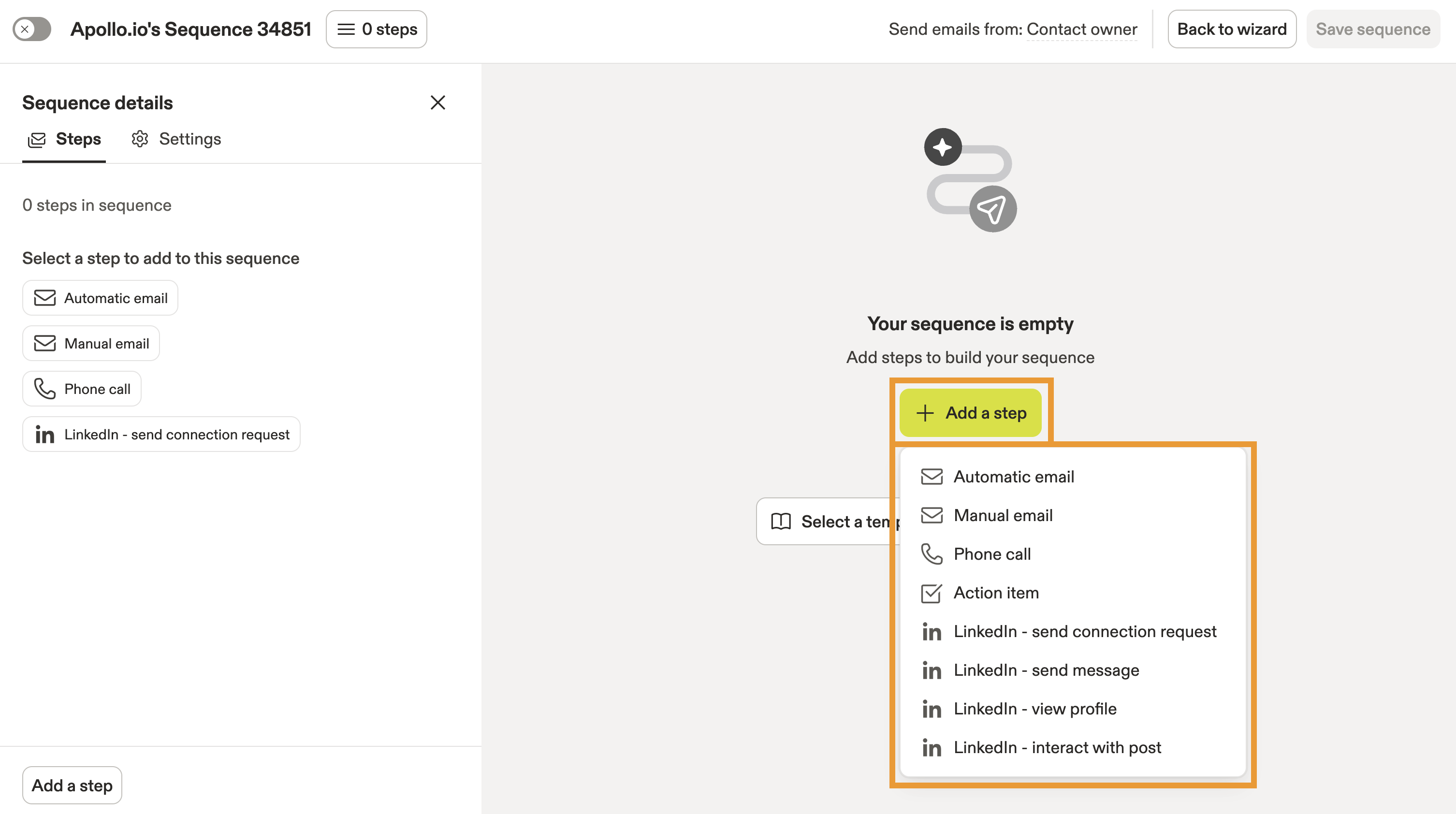Click the Manual email envelope icon in sidebar
The image size is (1456, 814).
coord(44,344)
